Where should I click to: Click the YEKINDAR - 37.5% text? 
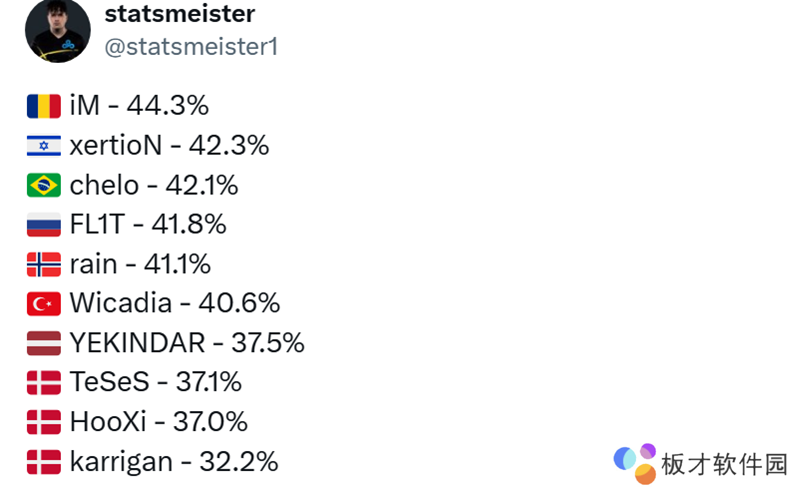click(187, 344)
